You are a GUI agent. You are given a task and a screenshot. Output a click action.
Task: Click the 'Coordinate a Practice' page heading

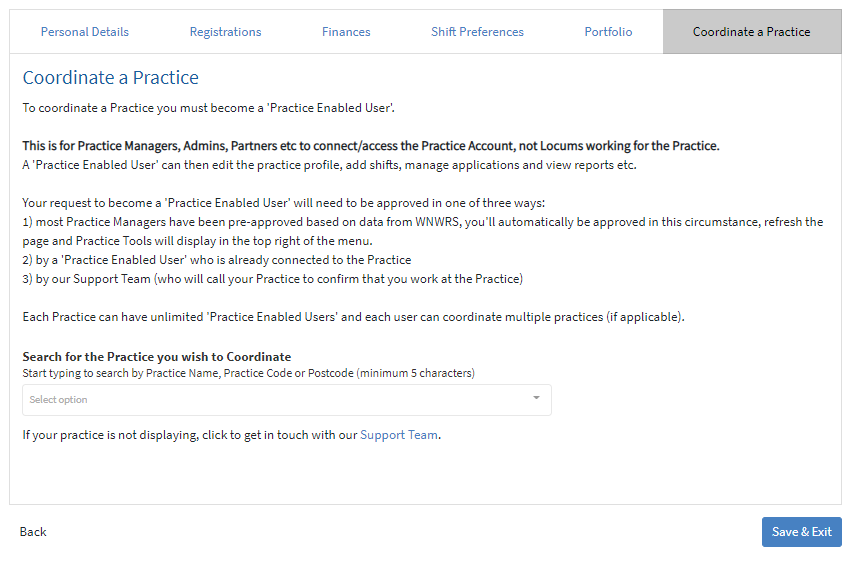(111, 77)
